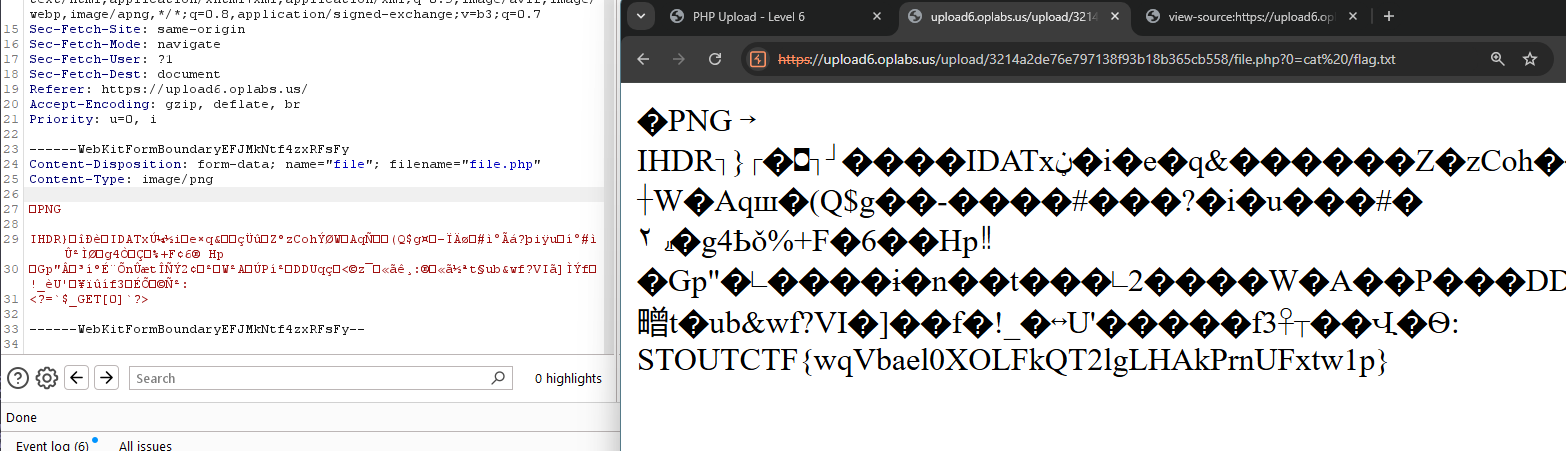Select the upload6.oplabs.us/upload tab
The height and width of the screenshot is (451, 1566).
[1015, 16]
